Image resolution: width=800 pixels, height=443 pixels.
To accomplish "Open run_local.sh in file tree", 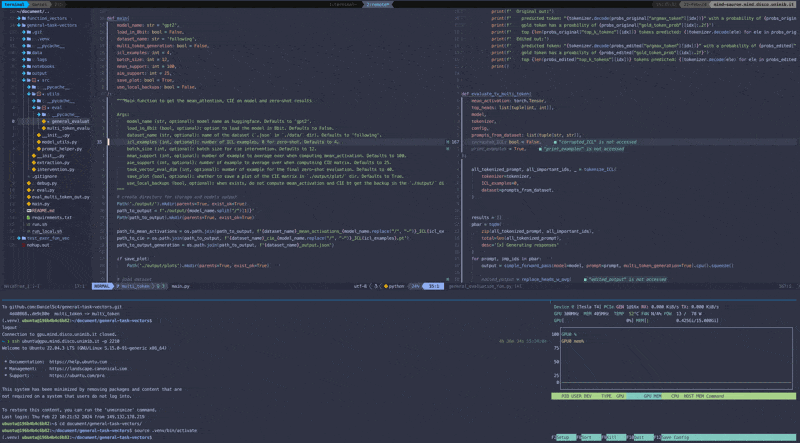I will click(46, 231).
